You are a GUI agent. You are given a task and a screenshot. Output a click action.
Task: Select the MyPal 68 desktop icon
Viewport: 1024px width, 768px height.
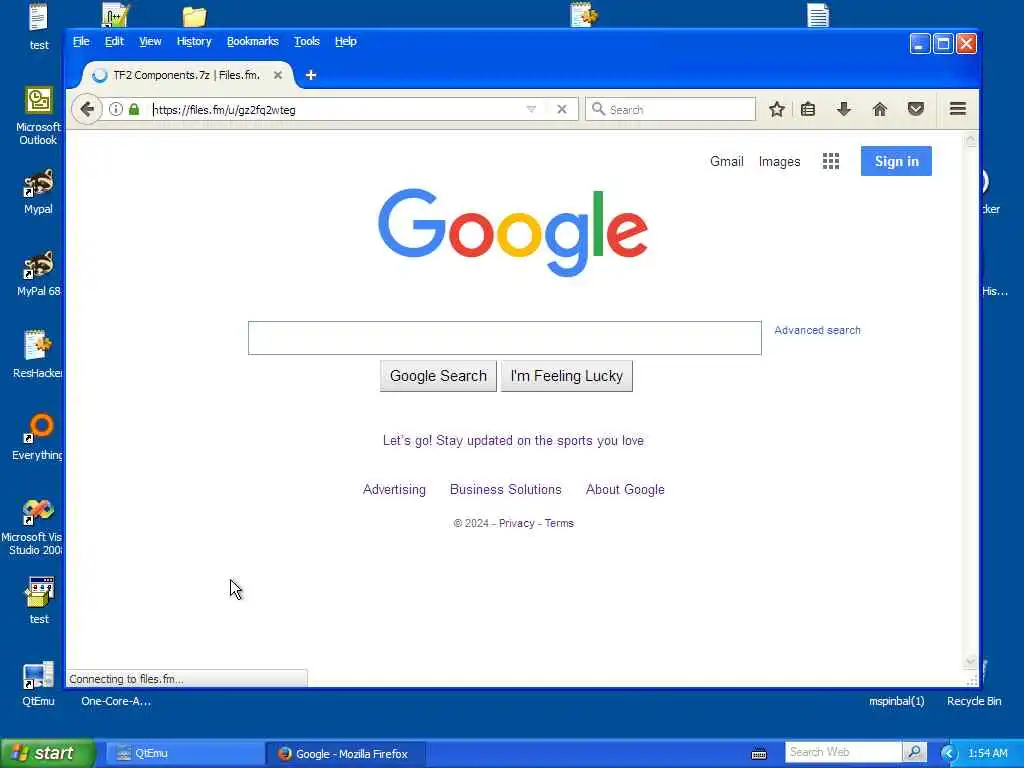(39, 274)
